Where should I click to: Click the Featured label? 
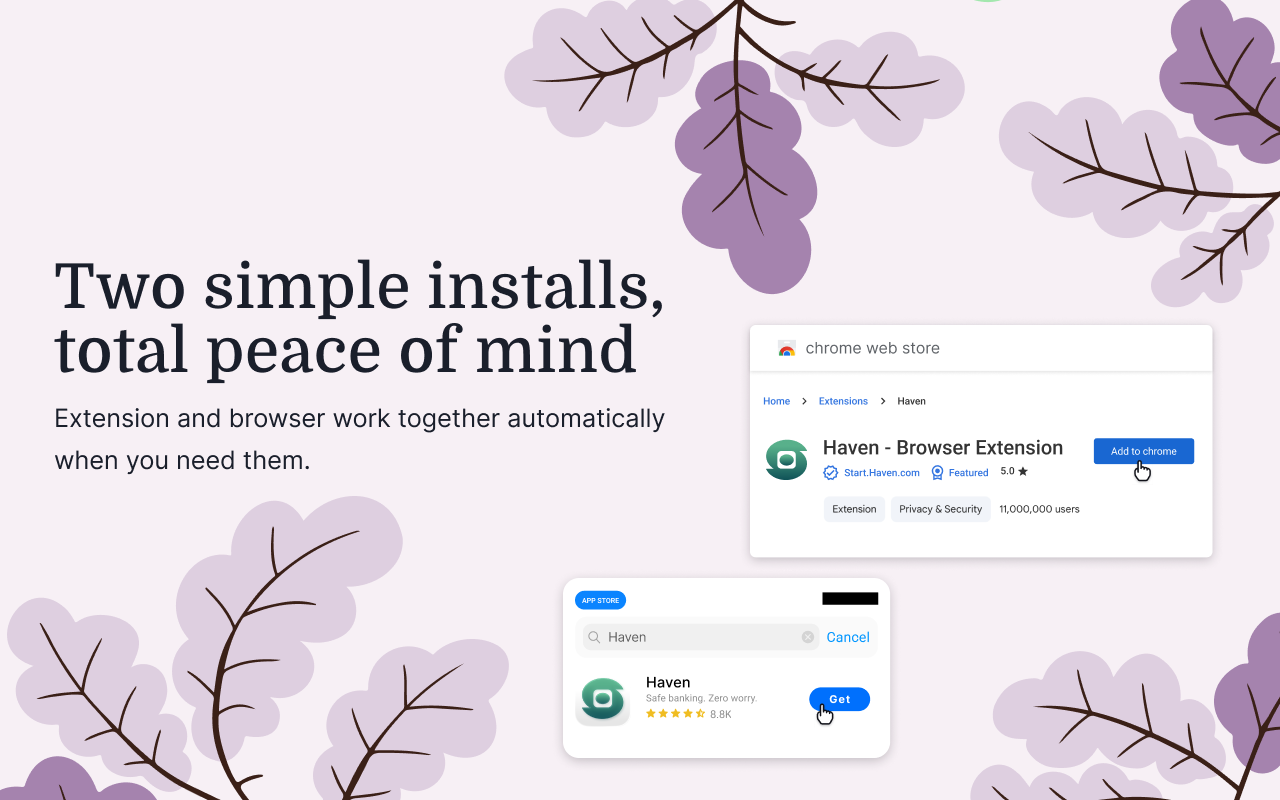tap(968, 472)
